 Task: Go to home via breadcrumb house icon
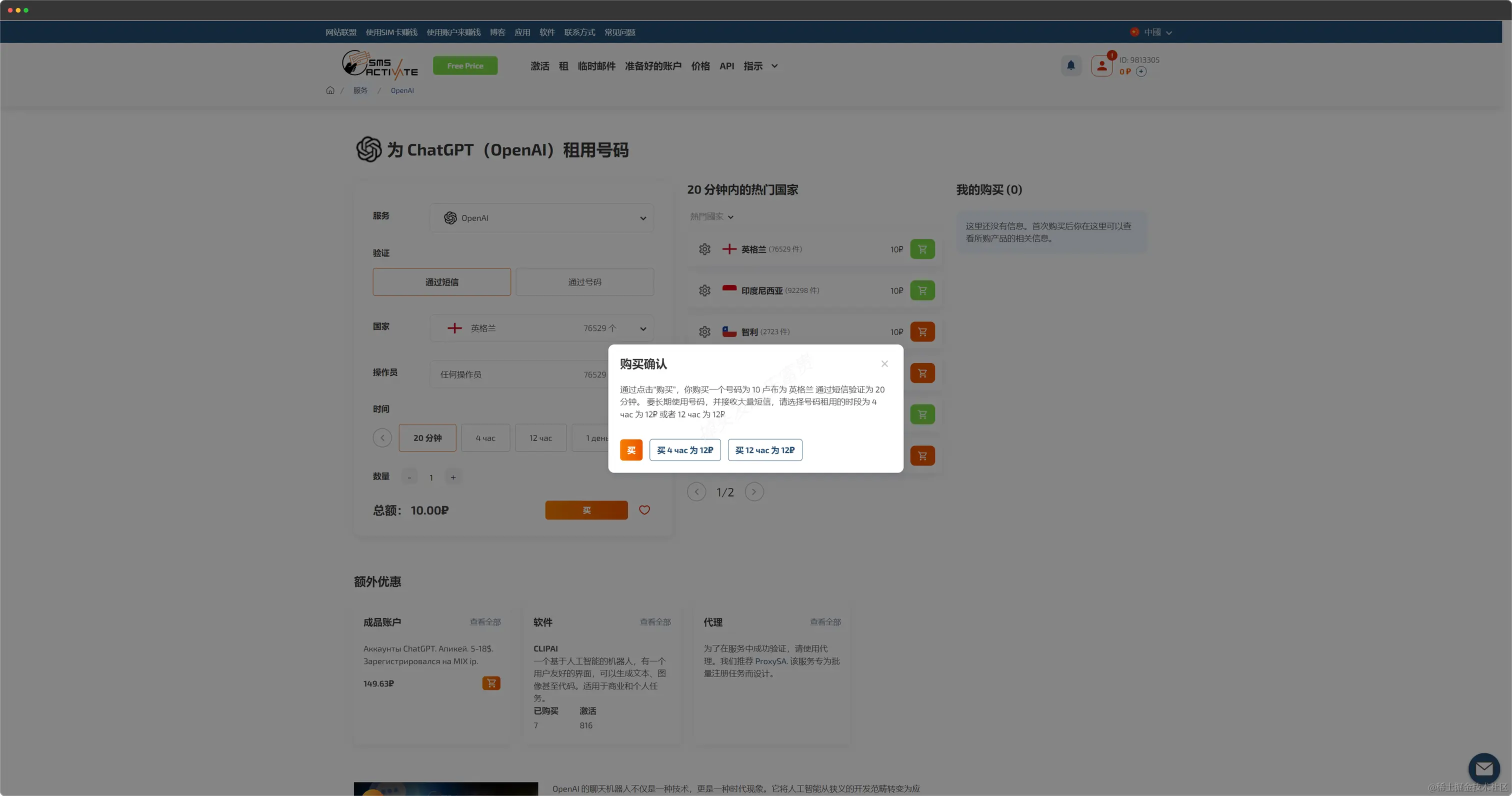tap(330, 90)
